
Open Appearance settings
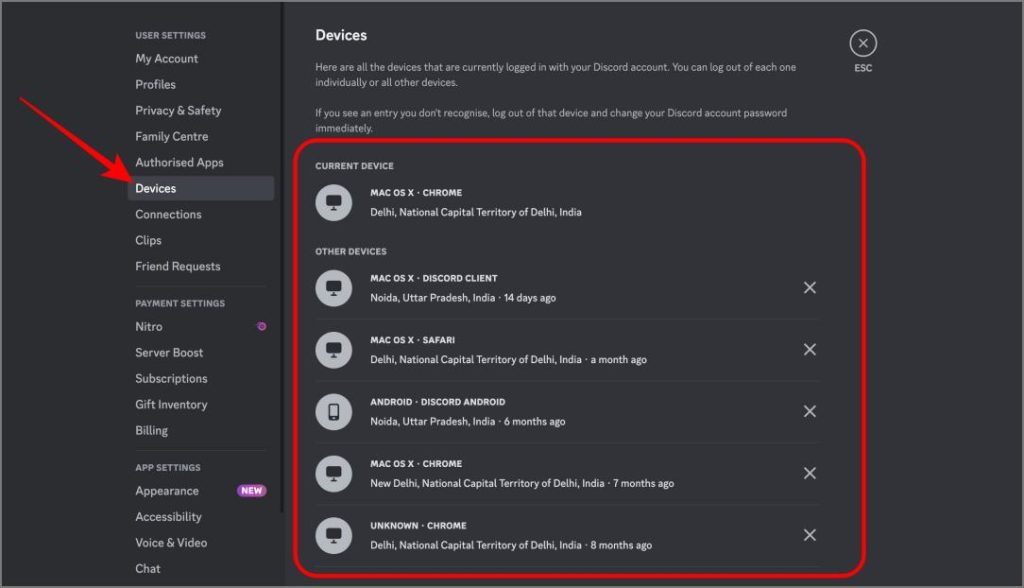pyautogui.click(x=167, y=491)
